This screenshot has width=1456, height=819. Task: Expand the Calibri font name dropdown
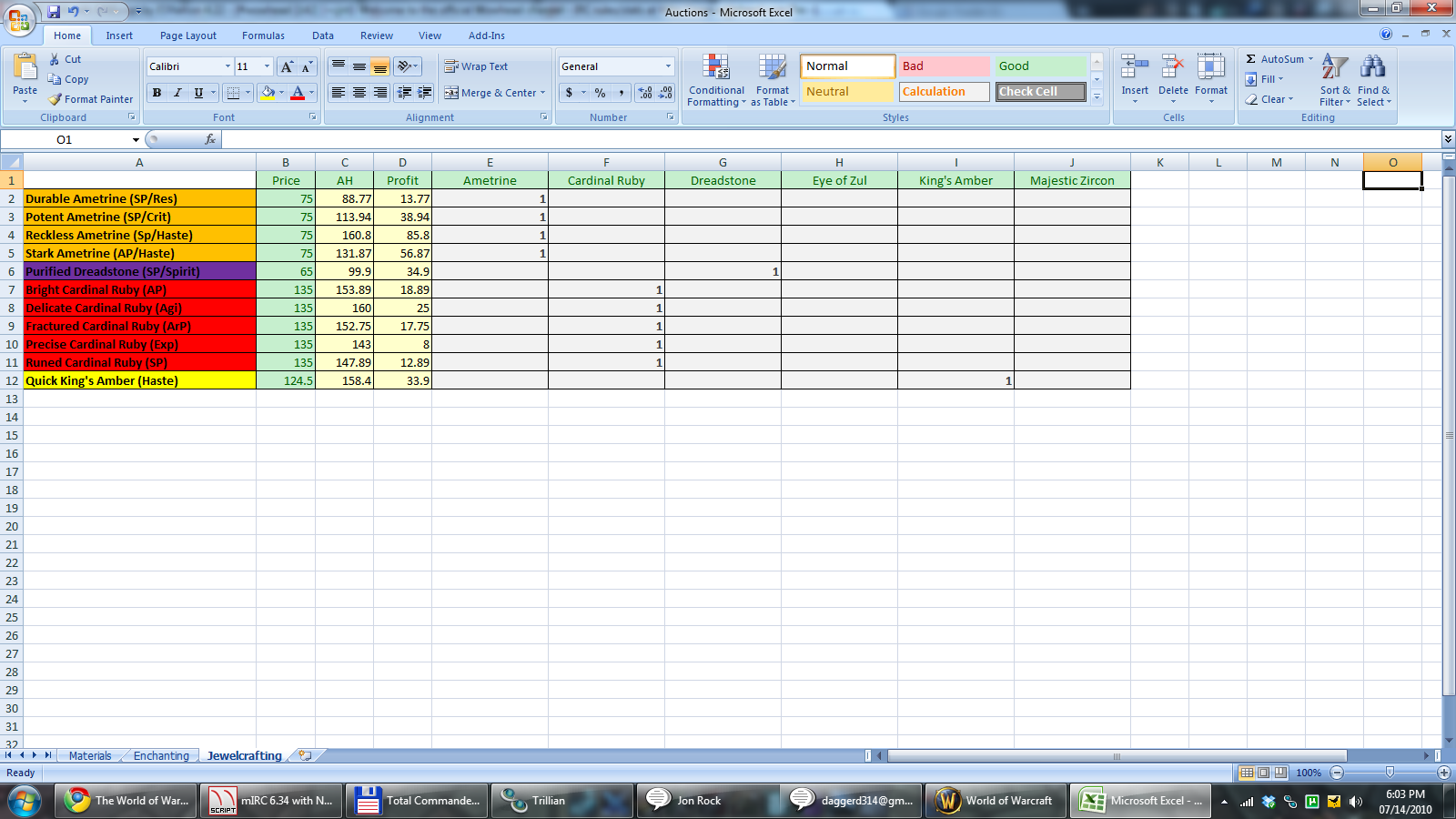tap(227, 66)
